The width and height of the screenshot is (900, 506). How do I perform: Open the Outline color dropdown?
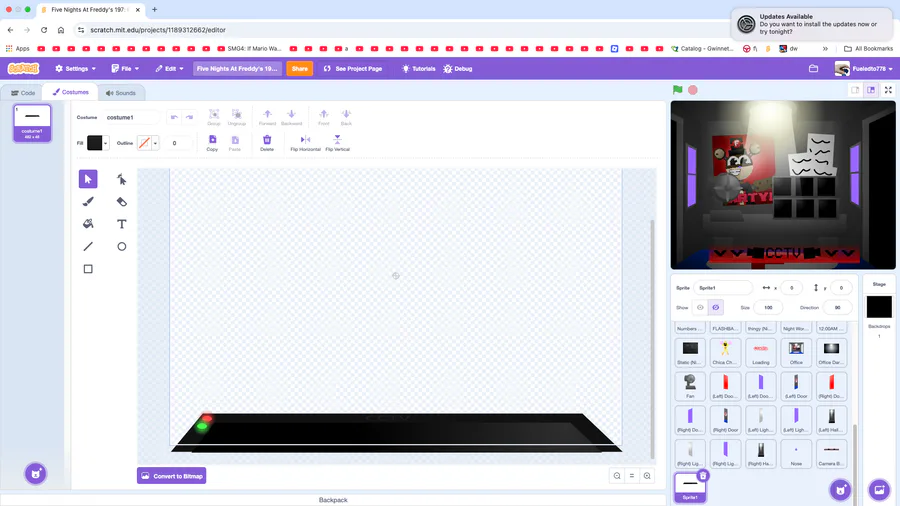pyautogui.click(x=155, y=143)
